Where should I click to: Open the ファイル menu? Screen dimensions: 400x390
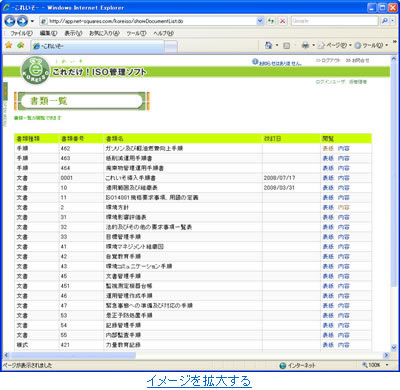[21, 33]
